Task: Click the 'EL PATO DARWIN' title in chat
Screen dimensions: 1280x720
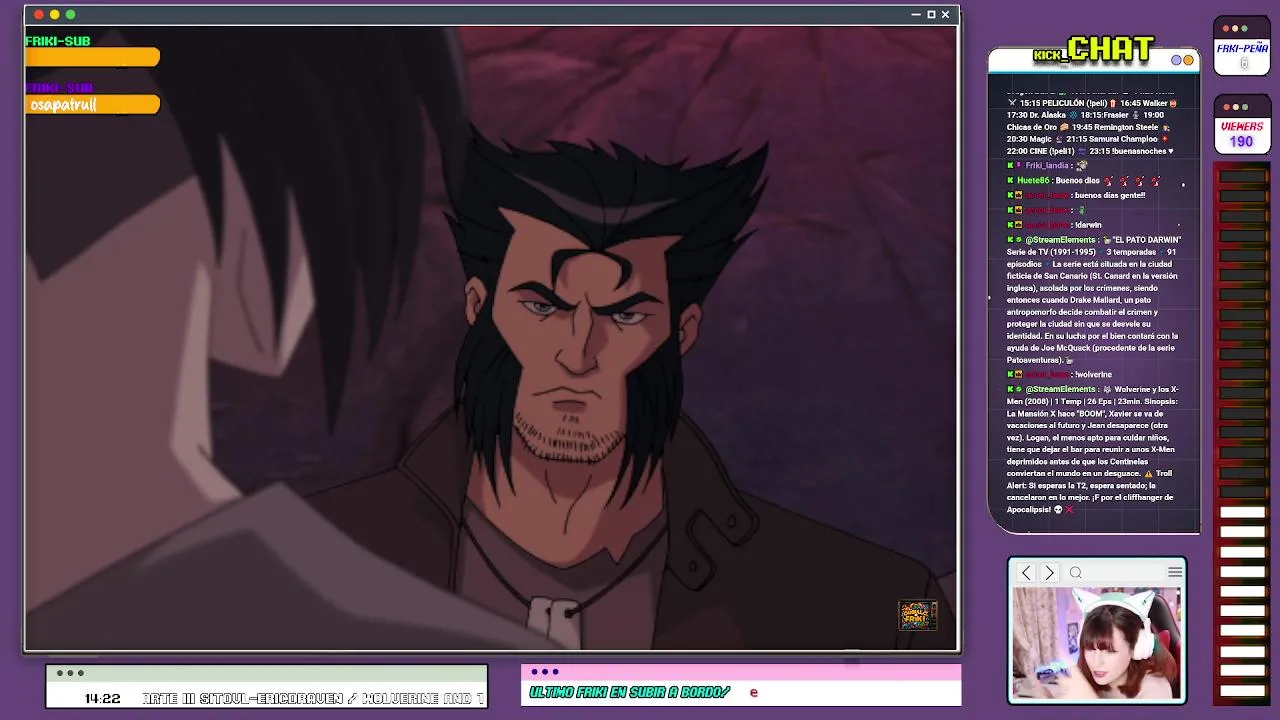Action: click(x=1146, y=240)
